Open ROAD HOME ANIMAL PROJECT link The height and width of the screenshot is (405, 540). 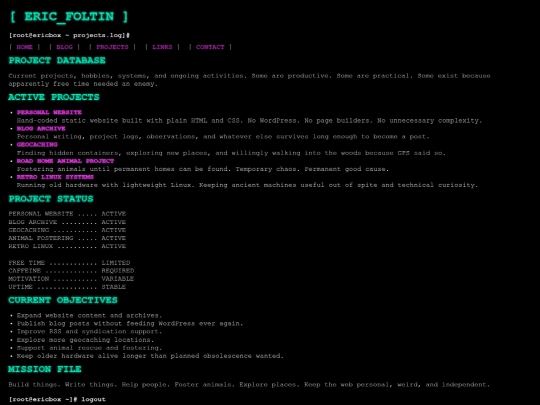pyautogui.click(x=65, y=161)
